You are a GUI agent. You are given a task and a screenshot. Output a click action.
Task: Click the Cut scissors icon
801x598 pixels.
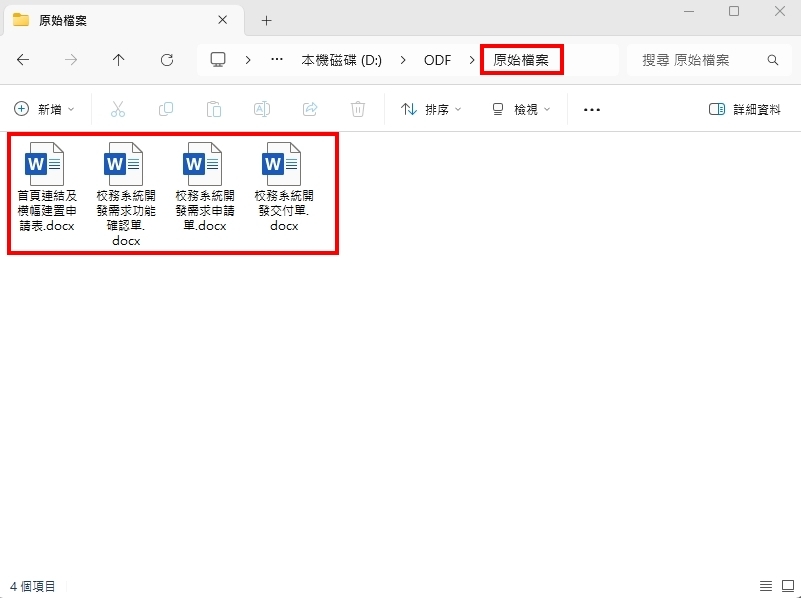click(x=118, y=109)
